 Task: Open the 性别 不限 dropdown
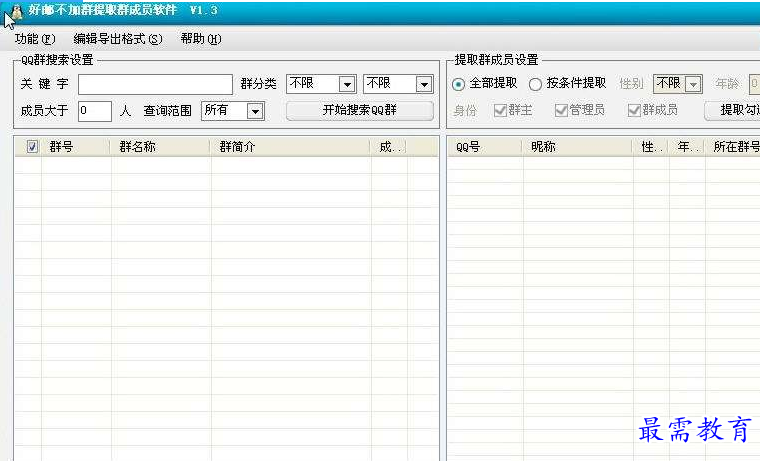pyautogui.click(x=678, y=84)
